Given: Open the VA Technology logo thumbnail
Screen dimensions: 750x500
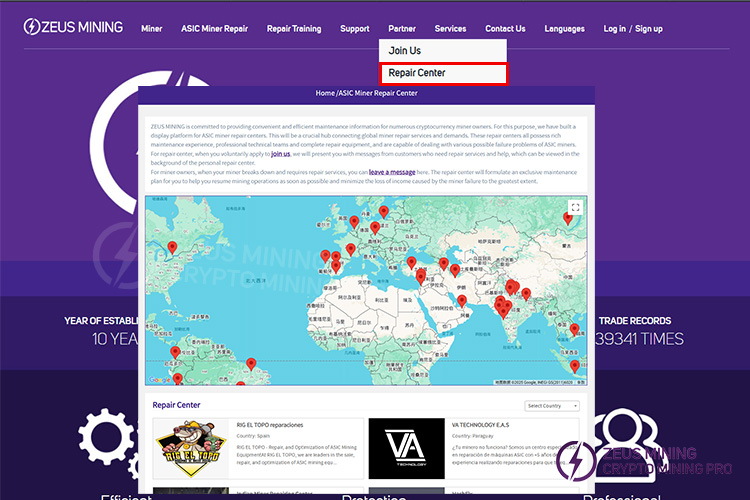Looking at the screenshot, I should [x=406, y=449].
